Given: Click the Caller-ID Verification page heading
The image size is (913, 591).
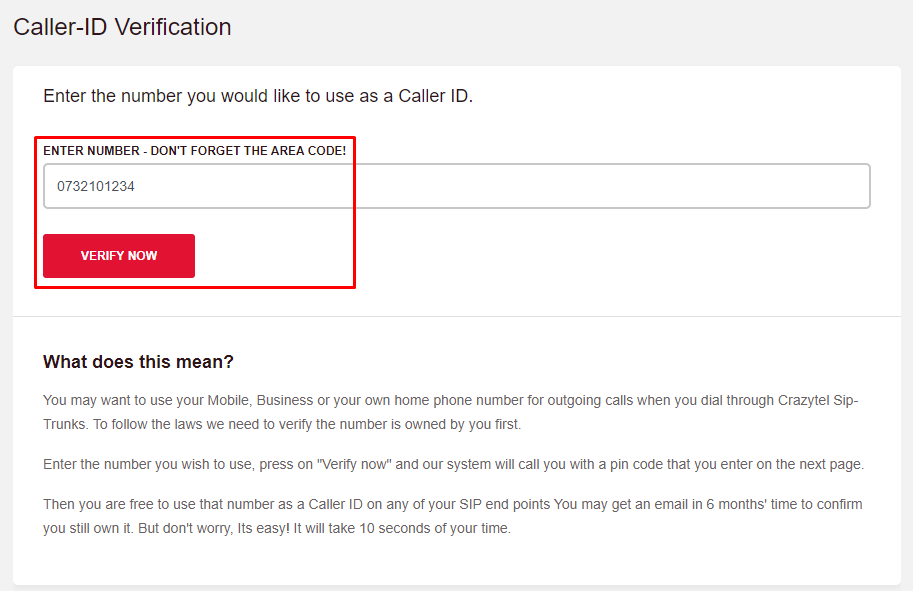Looking at the screenshot, I should 122,27.
